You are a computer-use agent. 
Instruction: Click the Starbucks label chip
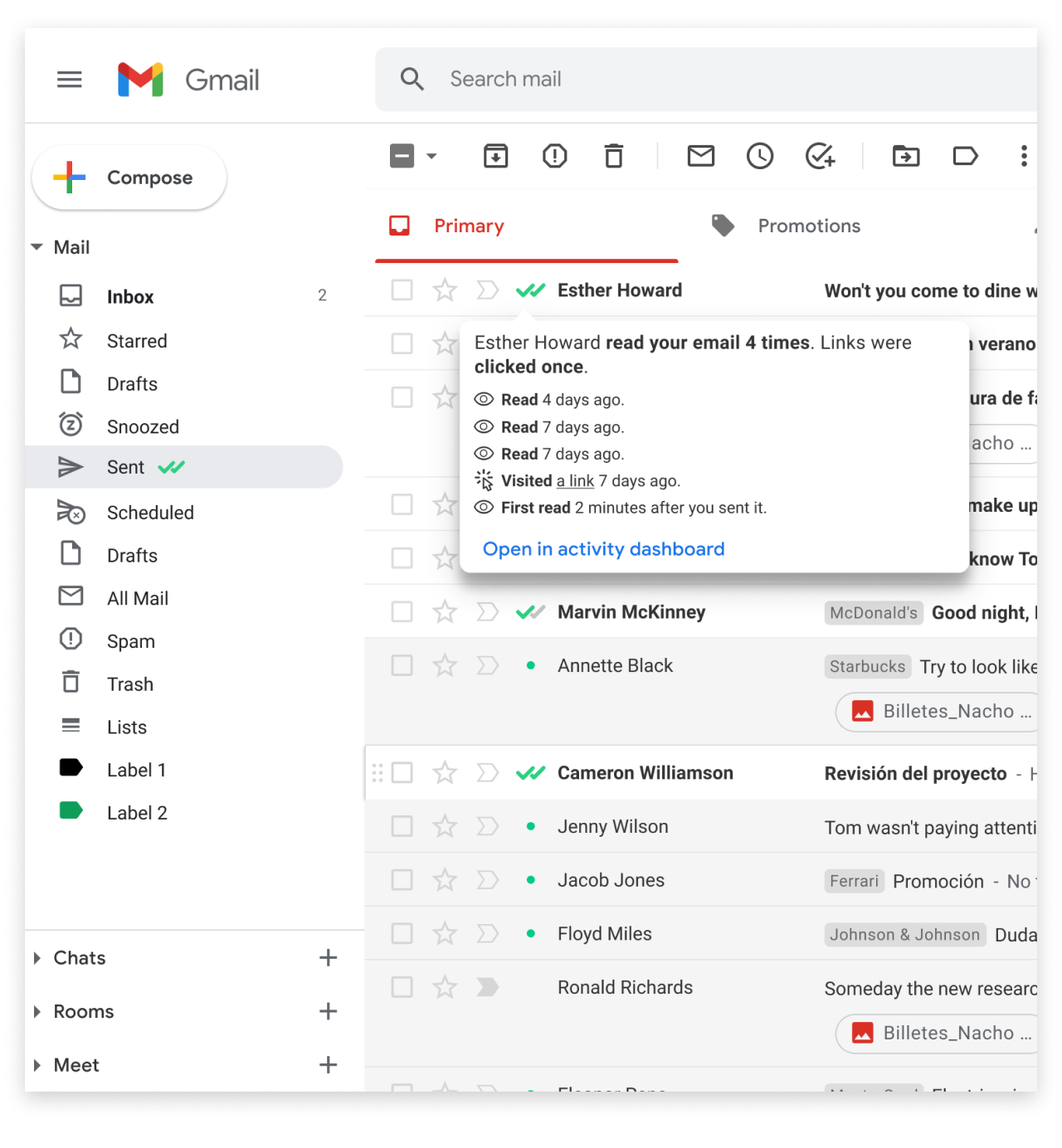[x=868, y=667]
